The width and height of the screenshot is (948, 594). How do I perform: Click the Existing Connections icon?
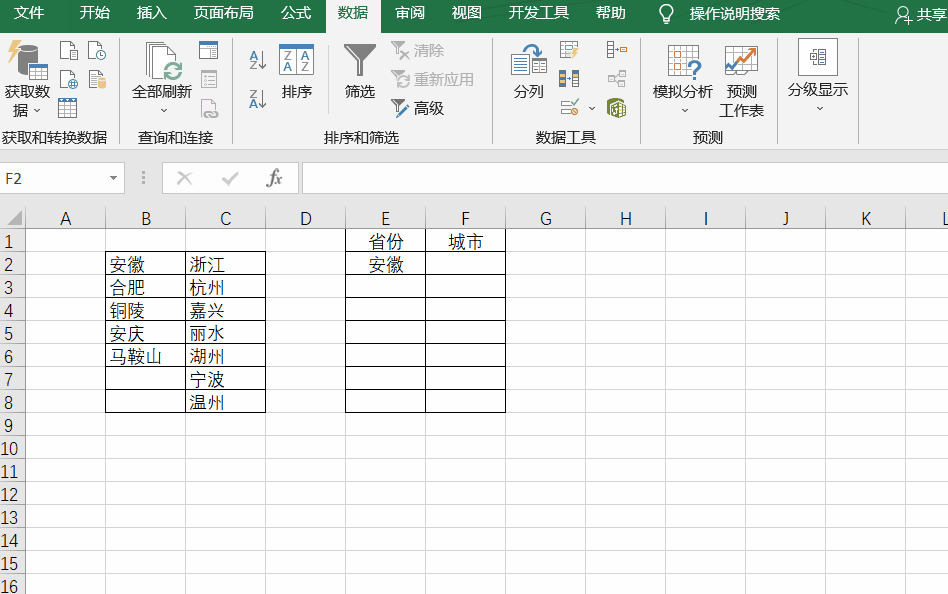coord(97,80)
